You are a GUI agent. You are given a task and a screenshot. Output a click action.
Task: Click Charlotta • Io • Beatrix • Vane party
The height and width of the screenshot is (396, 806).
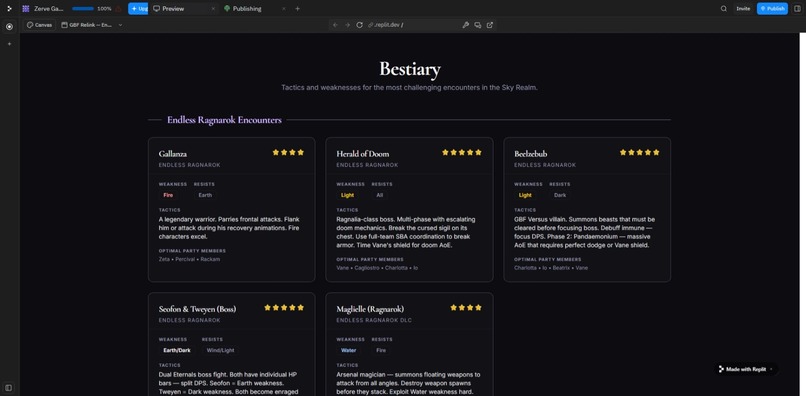[551, 268]
